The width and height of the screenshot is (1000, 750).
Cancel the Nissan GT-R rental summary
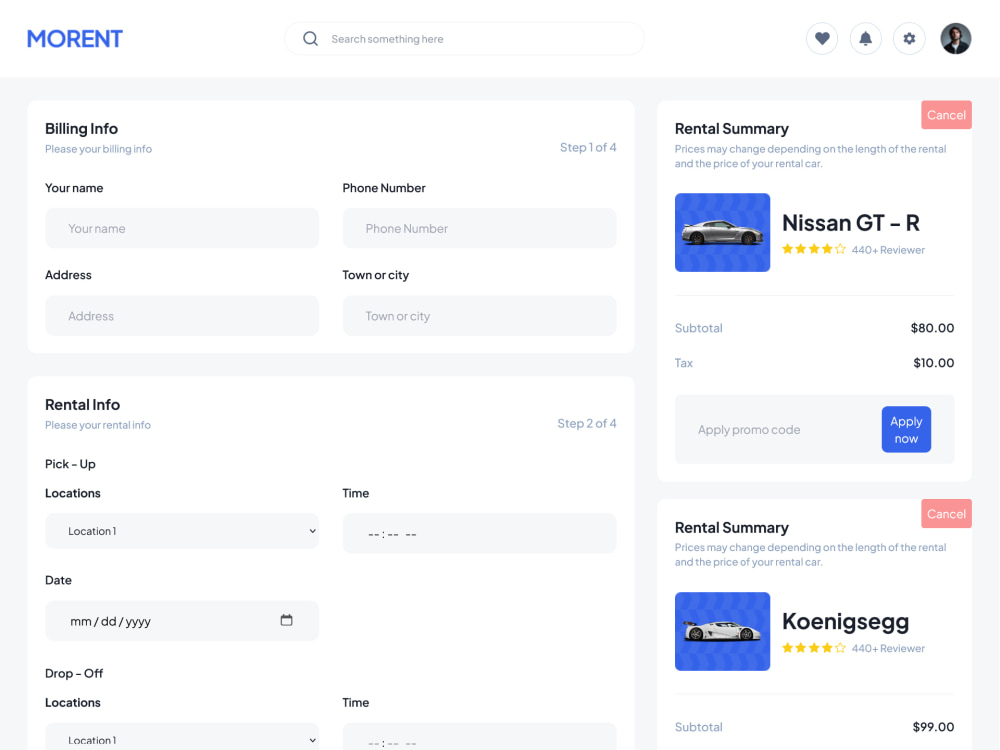(946, 115)
